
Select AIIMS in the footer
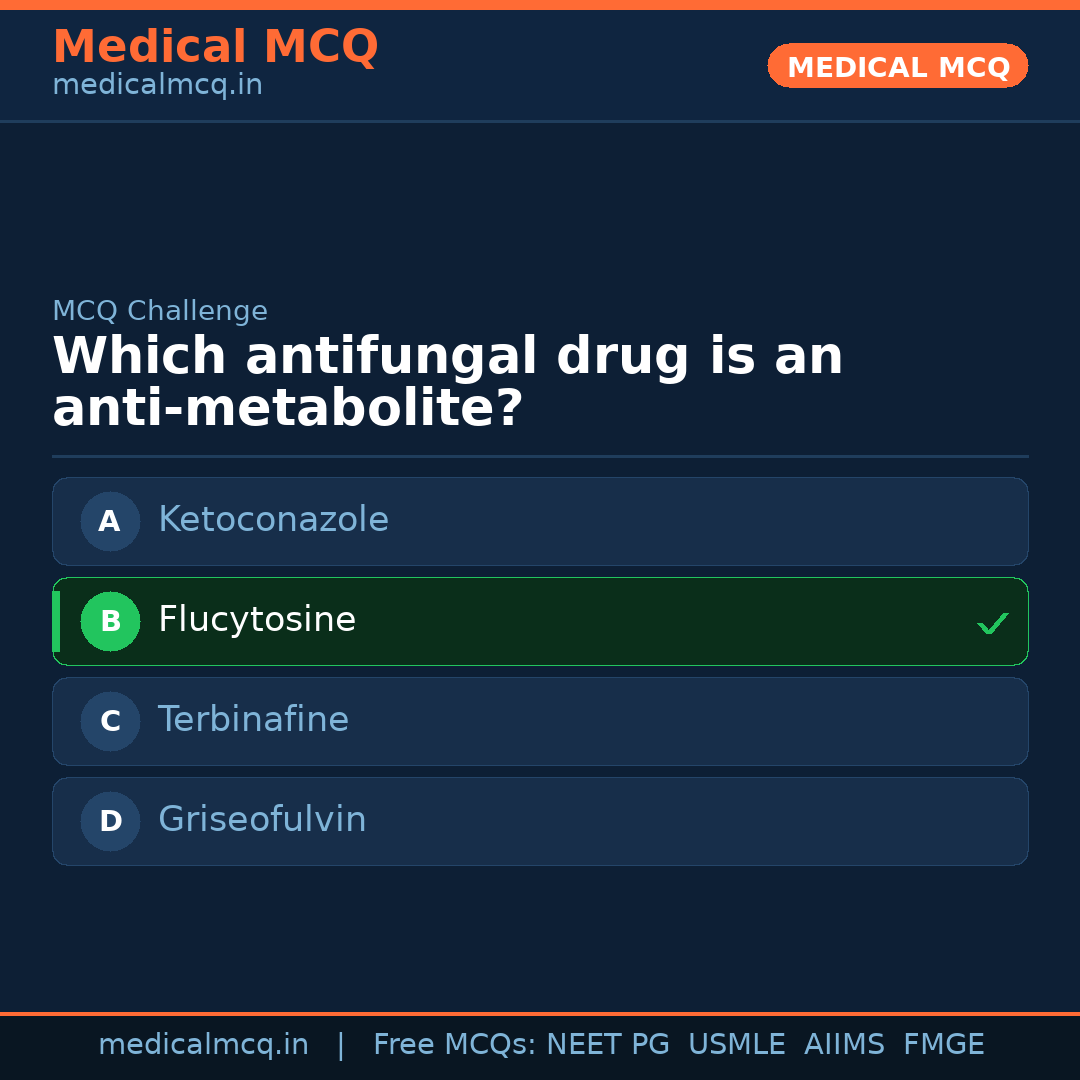pos(844,1045)
